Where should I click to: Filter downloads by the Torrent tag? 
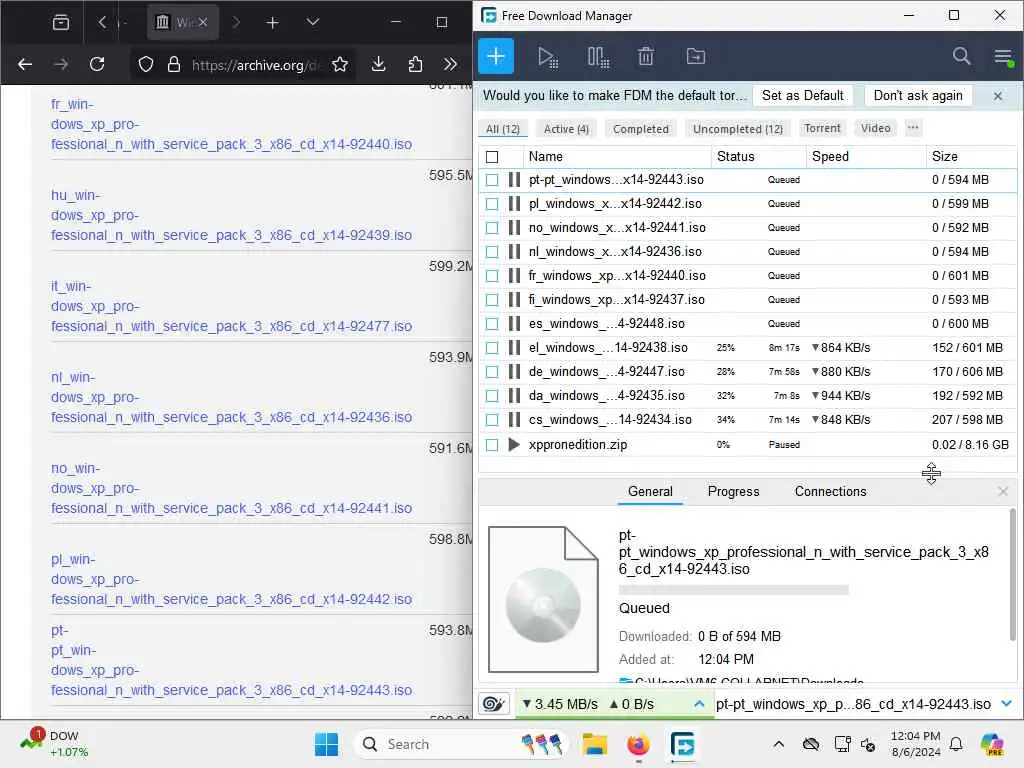tap(822, 128)
